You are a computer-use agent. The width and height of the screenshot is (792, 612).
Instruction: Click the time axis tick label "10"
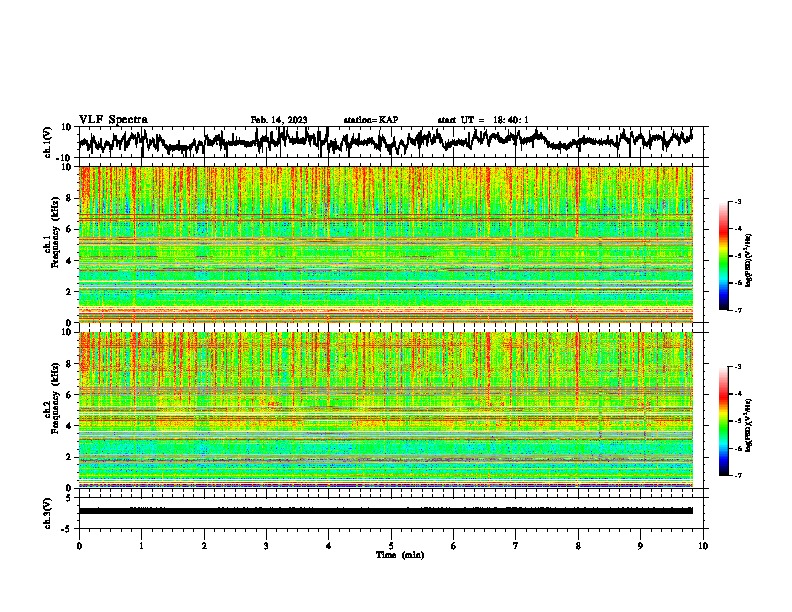click(x=703, y=546)
